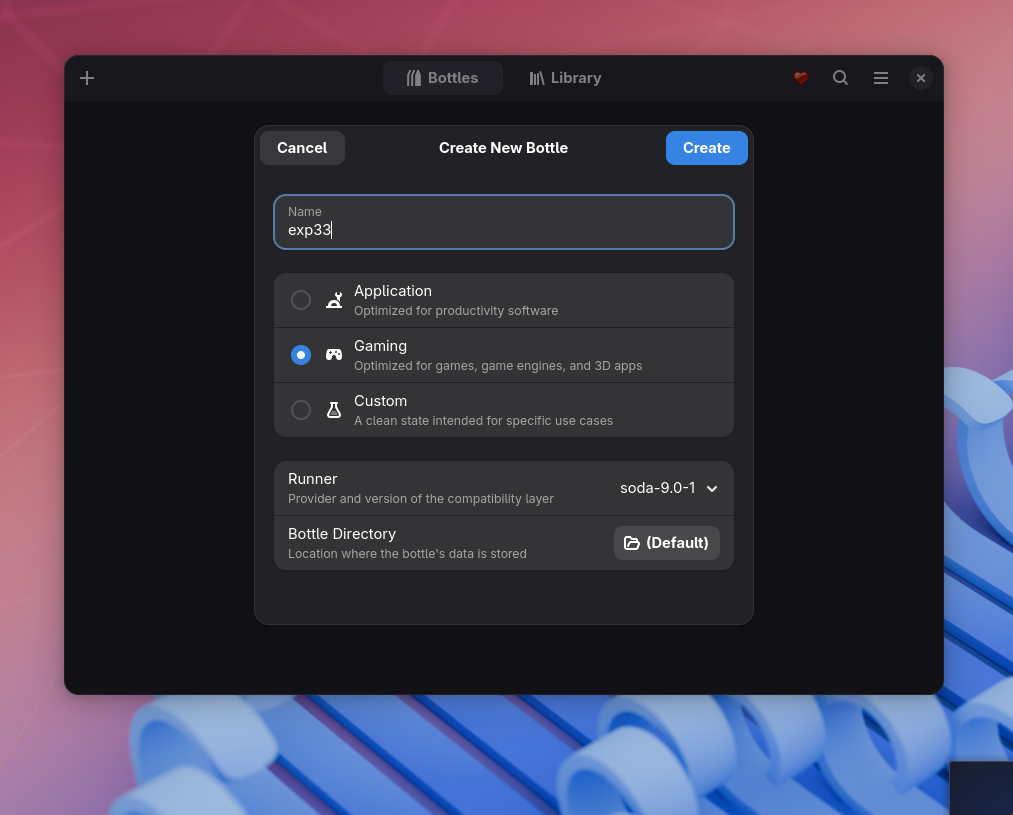Screen dimensions: 1013x815
Task: Click the plus icon to add a bottle
Action: point(87,78)
